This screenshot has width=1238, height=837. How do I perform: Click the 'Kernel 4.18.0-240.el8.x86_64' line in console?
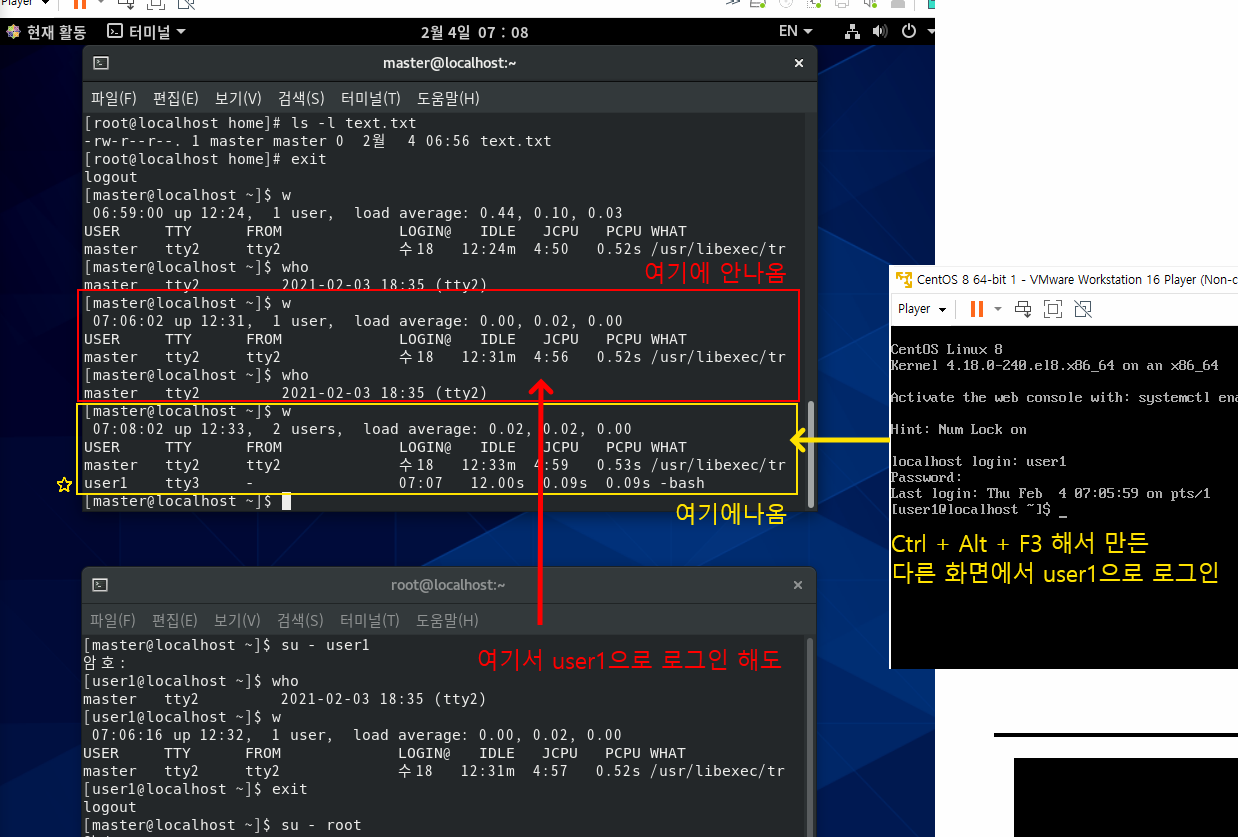pos(1054,366)
